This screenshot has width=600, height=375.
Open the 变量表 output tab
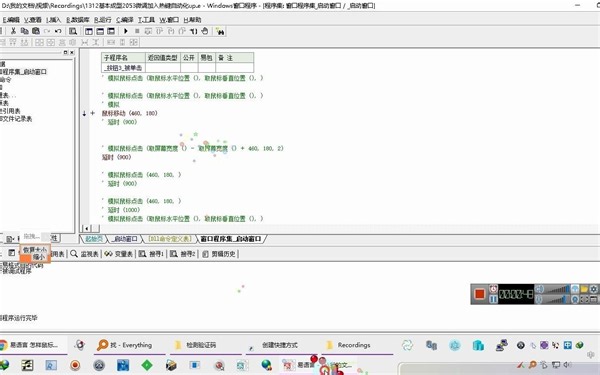click(x=119, y=254)
